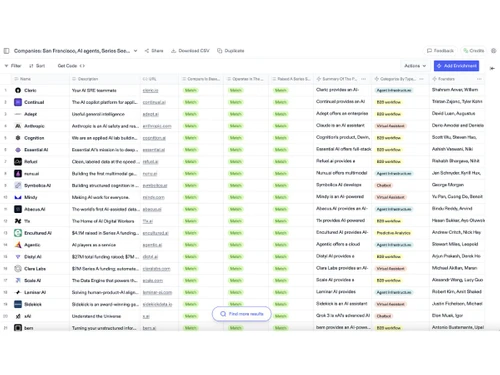This screenshot has height=375, width=500.
Task: Click the Sidekick company logo
Action: click(18, 304)
